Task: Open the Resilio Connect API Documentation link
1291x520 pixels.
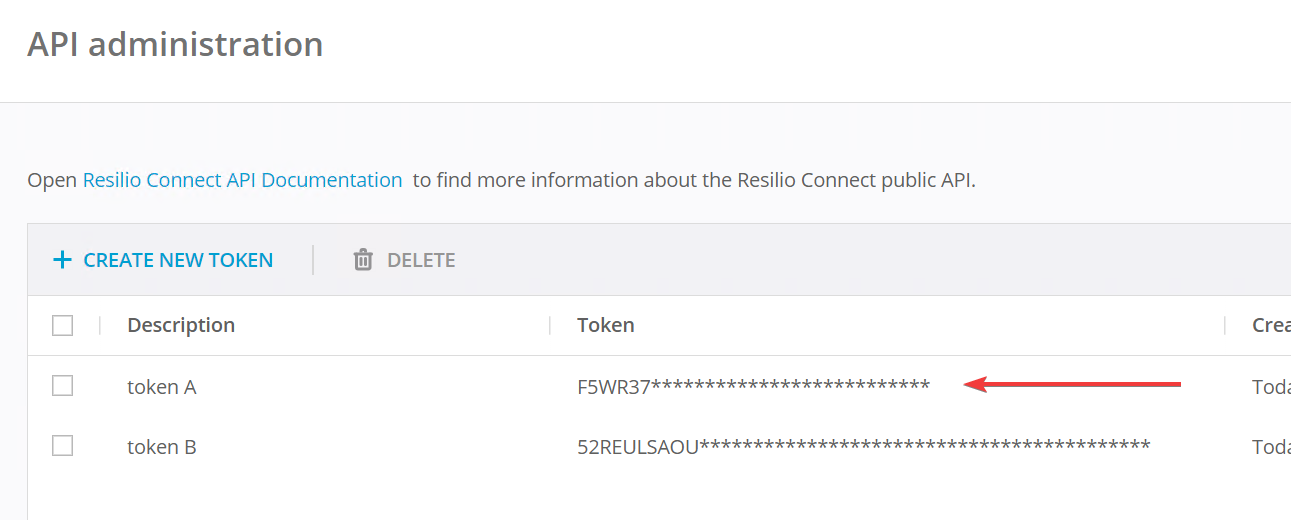Action: click(242, 181)
